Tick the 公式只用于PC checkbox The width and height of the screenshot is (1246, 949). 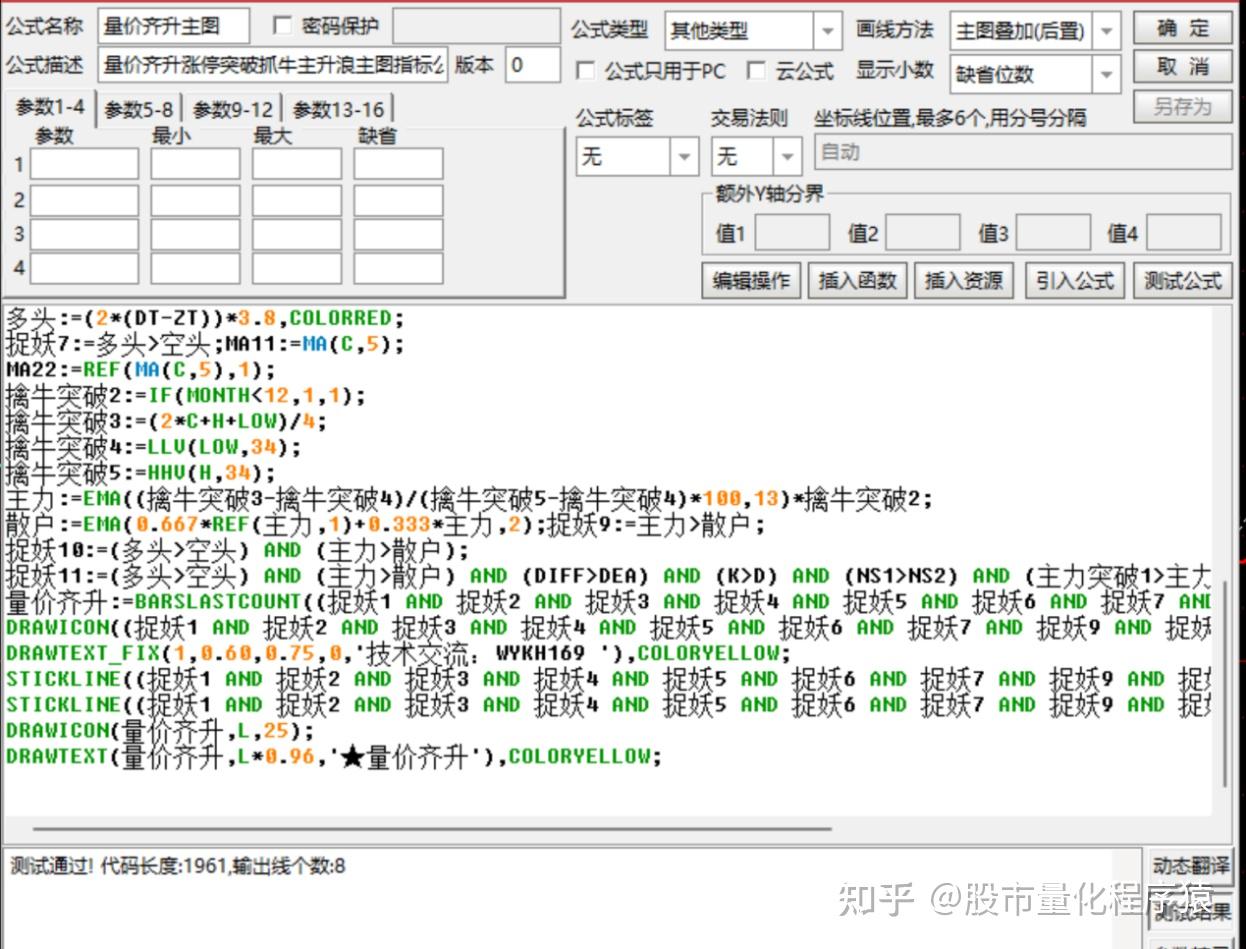pyautogui.click(x=586, y=71)
